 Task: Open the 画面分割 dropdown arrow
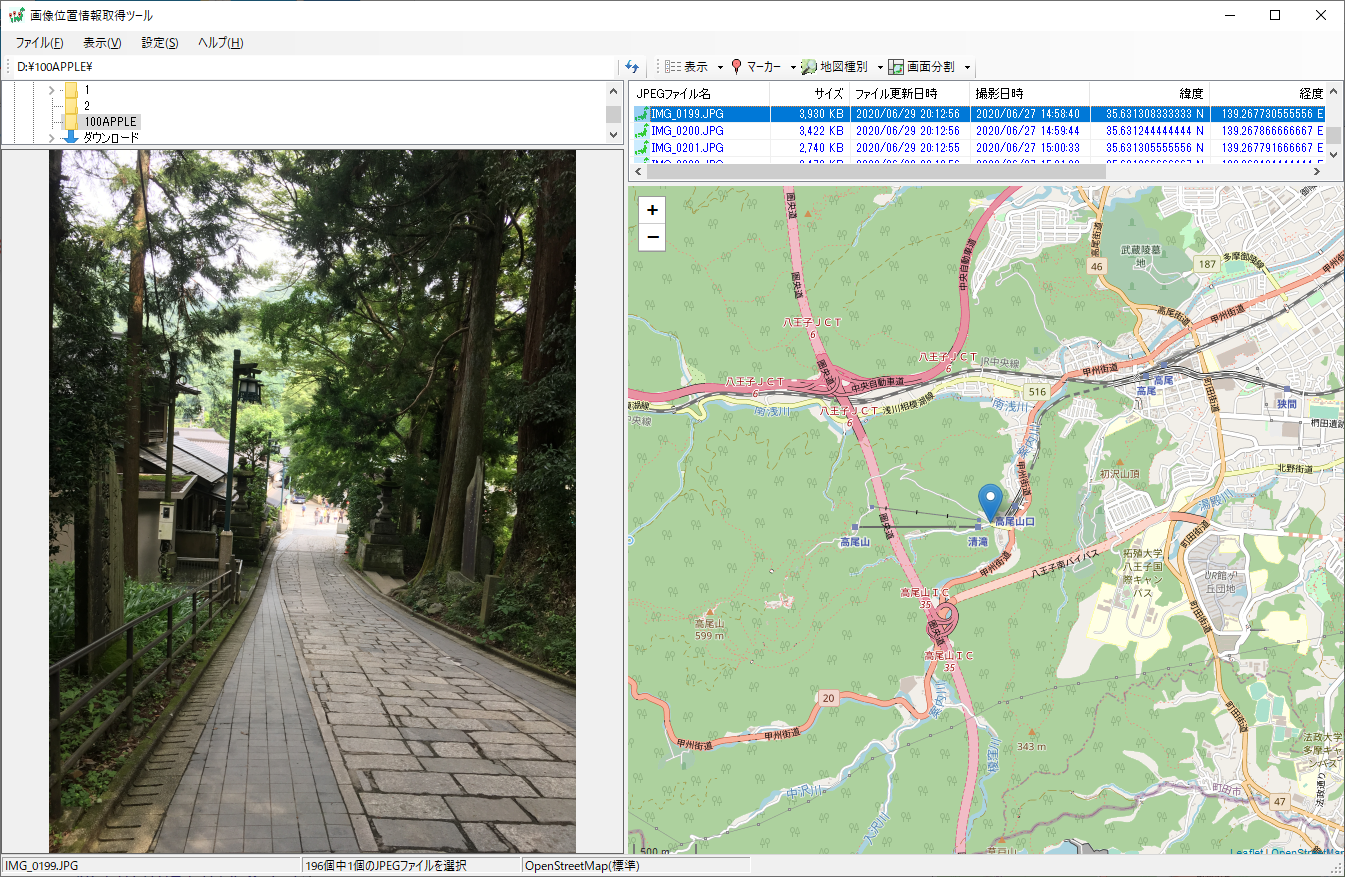click(x=967, y=68)
